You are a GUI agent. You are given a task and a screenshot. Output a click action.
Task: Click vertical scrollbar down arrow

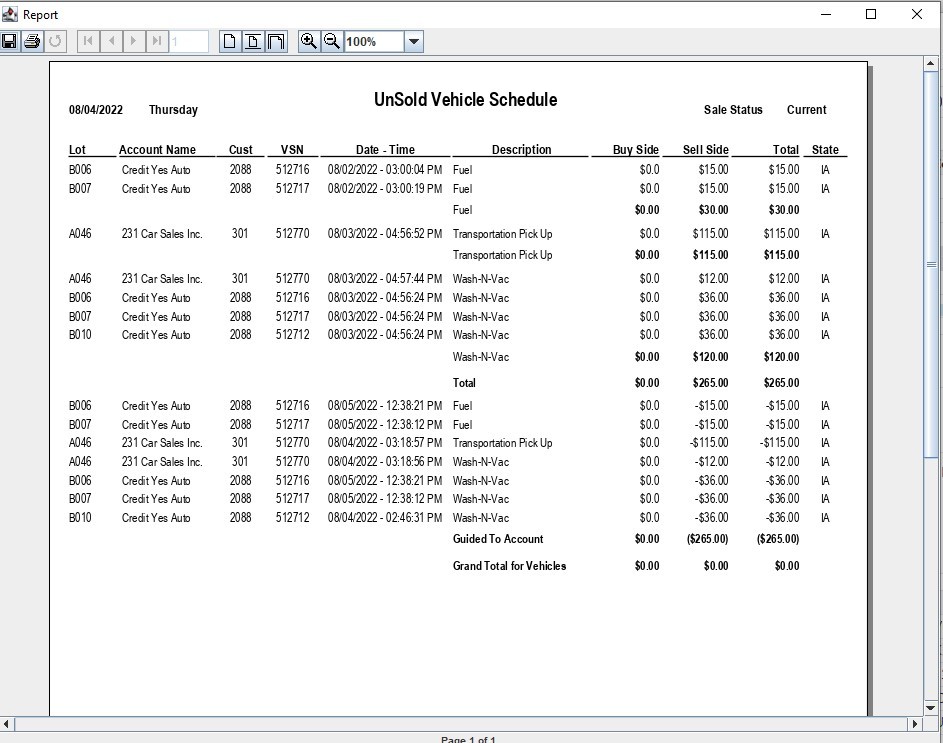932,707
